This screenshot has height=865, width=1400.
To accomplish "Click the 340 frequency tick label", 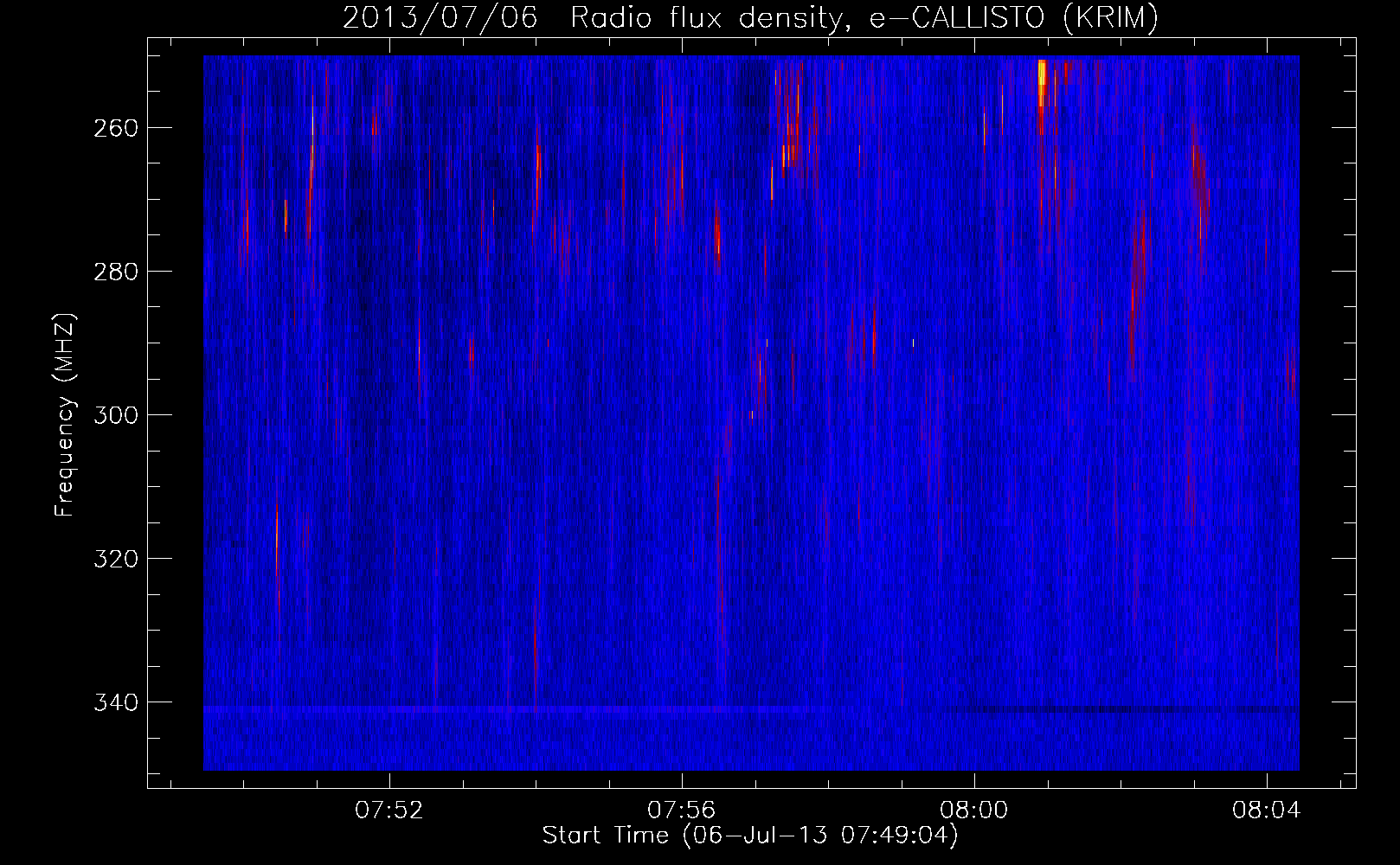I will click(x=115, y=702).
